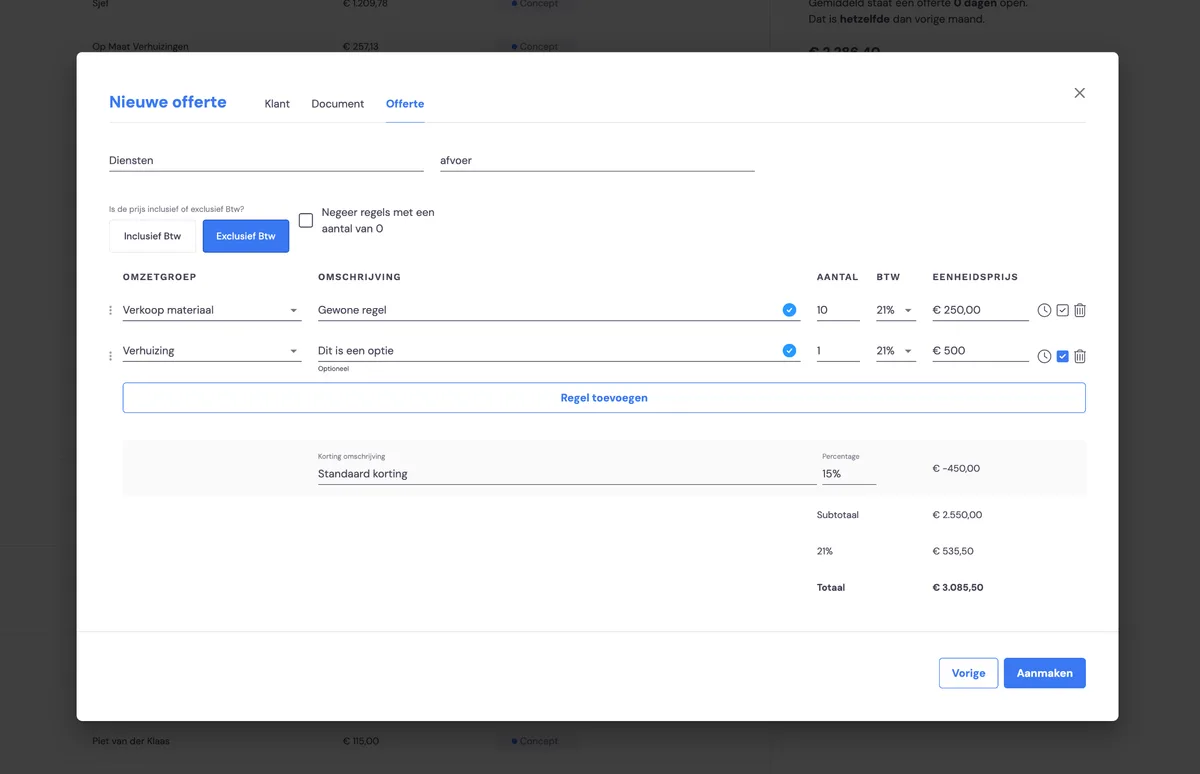Click the clock icon for Gewone regel
The image size is (1200, 774).
1044,311
